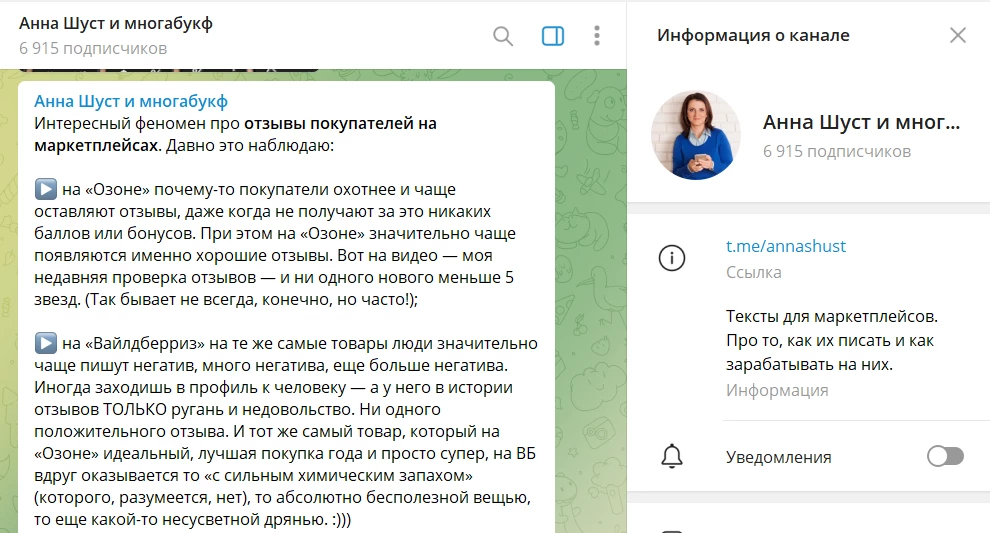Click the bold text 'отзывы покупателей на маркетплейсах'
Image resolution: width=990 pixels, height=533 pixels.
[x=236, y=135]
